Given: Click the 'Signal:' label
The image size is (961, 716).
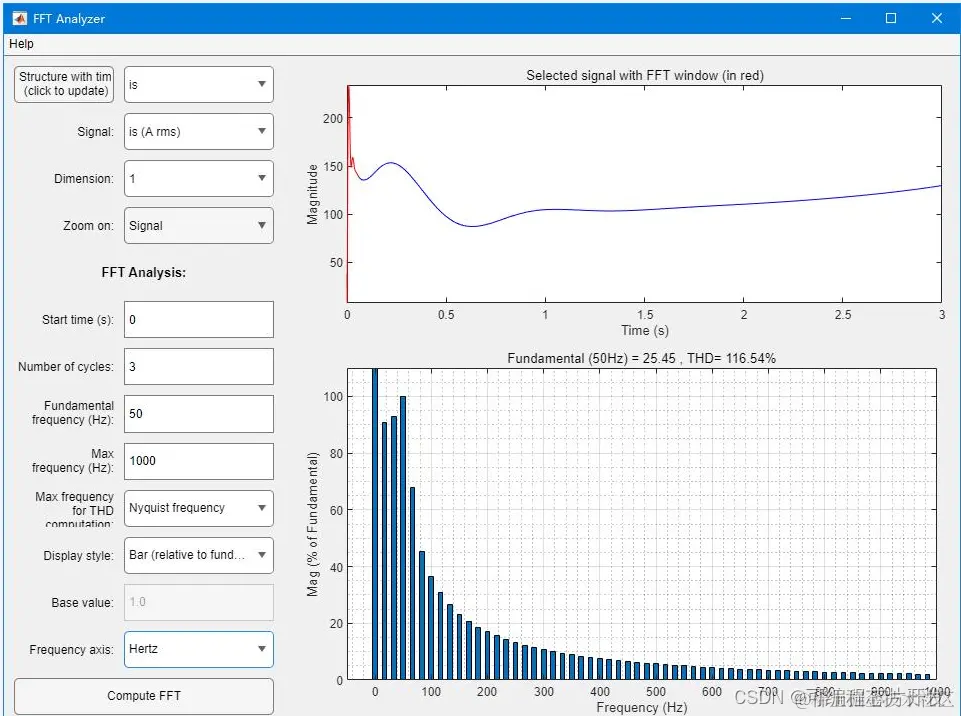Looking at the screenshot, I should [95, 132].
